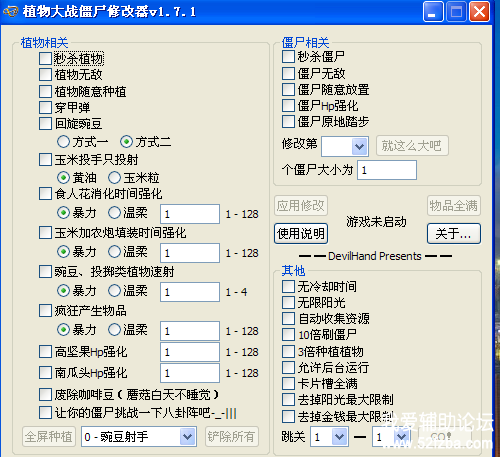
Task: Select 暴力 under 玉米加农炮填装时间强化
Action: 63,252
